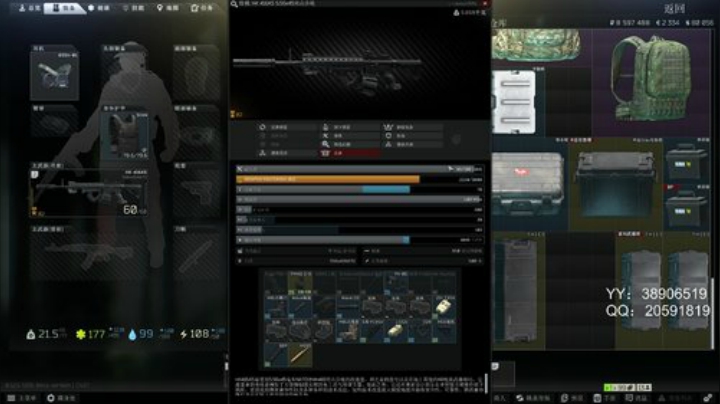Click the euro balance 2 334
720x404 pixels.
pyautogui.click(x=669, y=22)
